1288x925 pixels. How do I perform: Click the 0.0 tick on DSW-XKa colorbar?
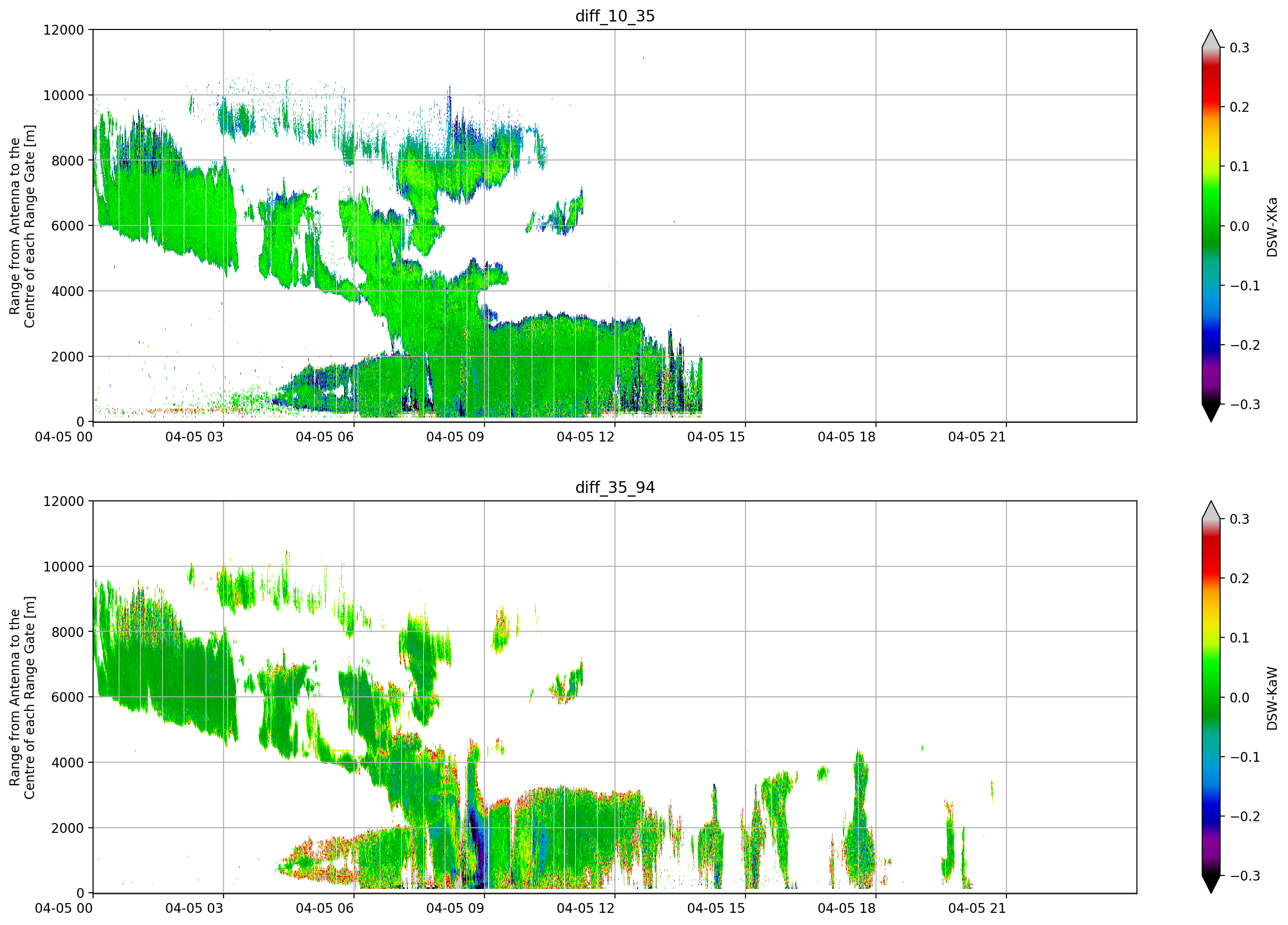click(1240, 226)
